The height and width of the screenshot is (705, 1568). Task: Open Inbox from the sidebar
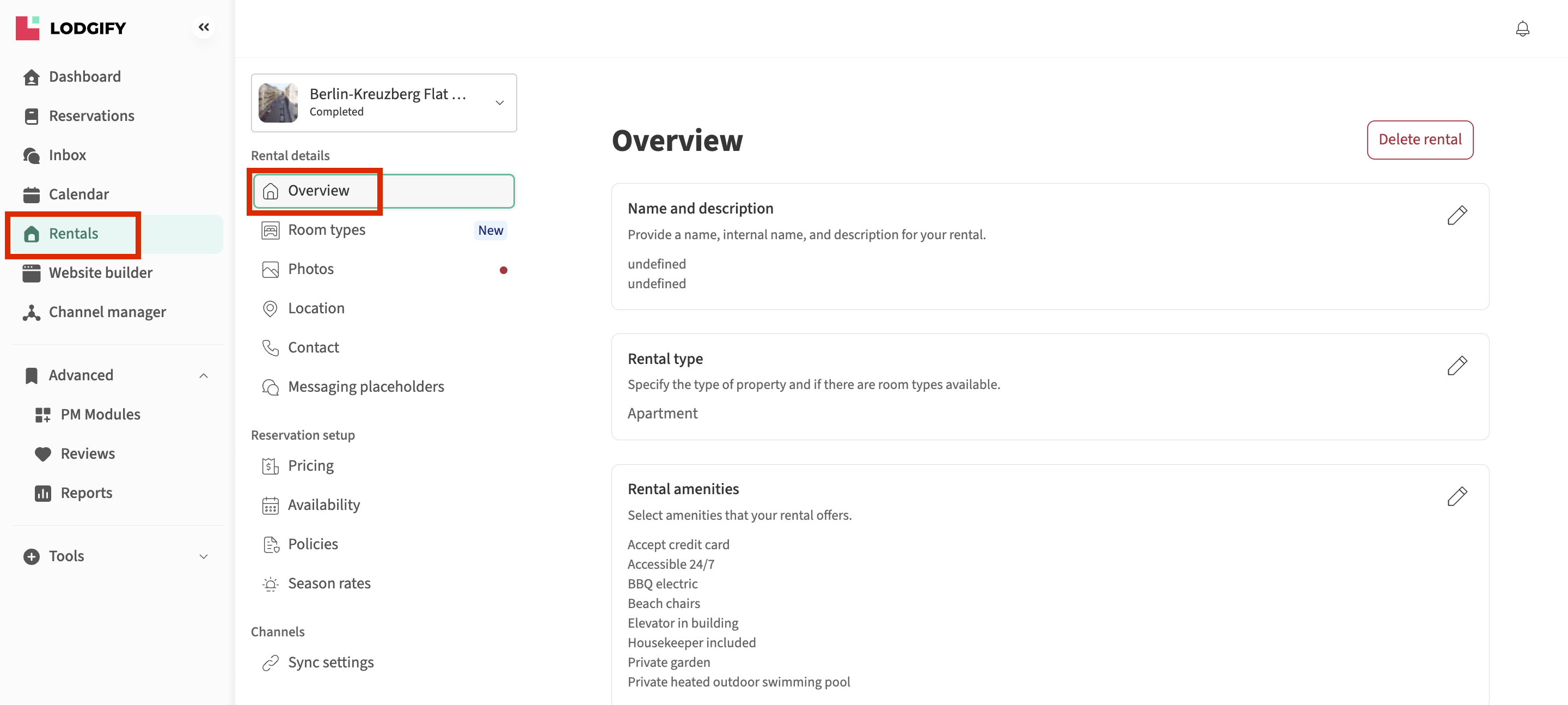[x=67, y=155]
